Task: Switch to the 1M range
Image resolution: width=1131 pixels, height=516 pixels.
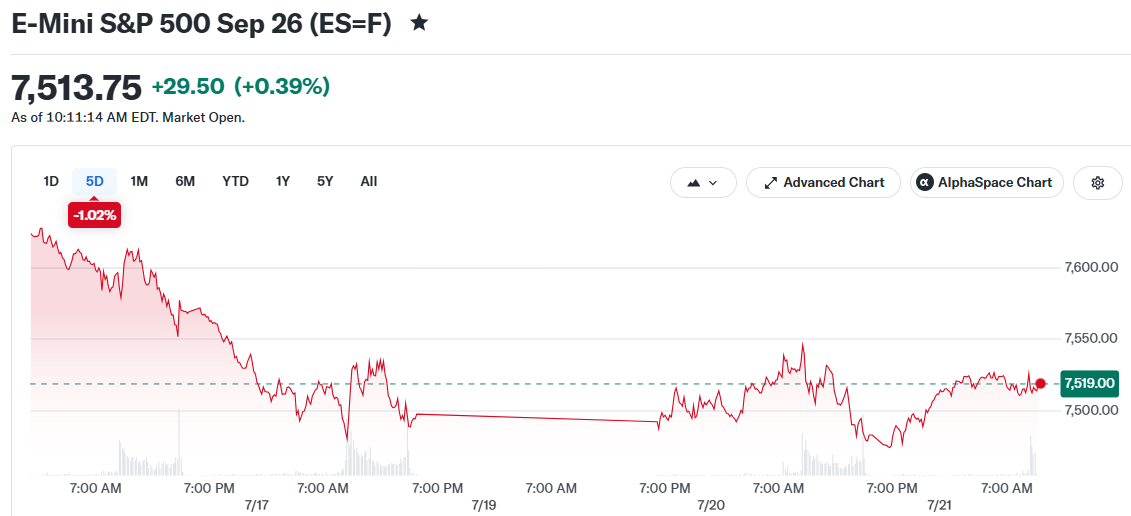Action: (139, 181)
